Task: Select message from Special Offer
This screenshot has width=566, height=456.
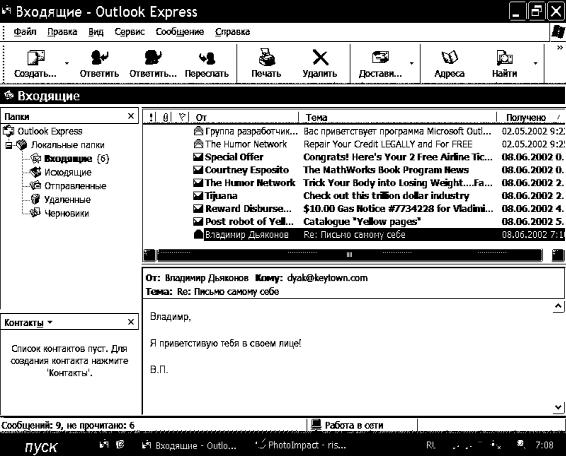Action: coord(354,157)
